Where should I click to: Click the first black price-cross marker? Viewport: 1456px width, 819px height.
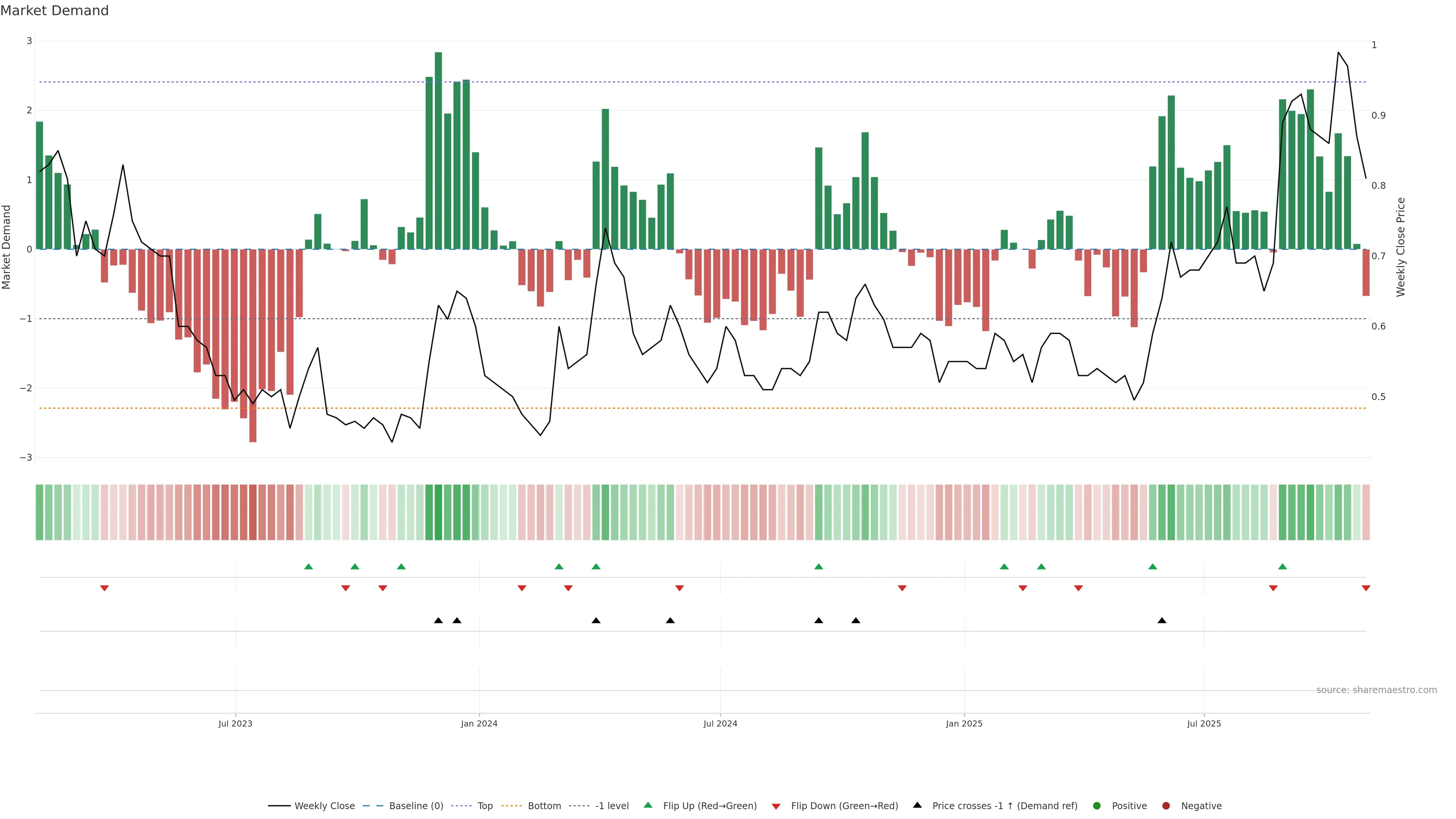point(438,621)
